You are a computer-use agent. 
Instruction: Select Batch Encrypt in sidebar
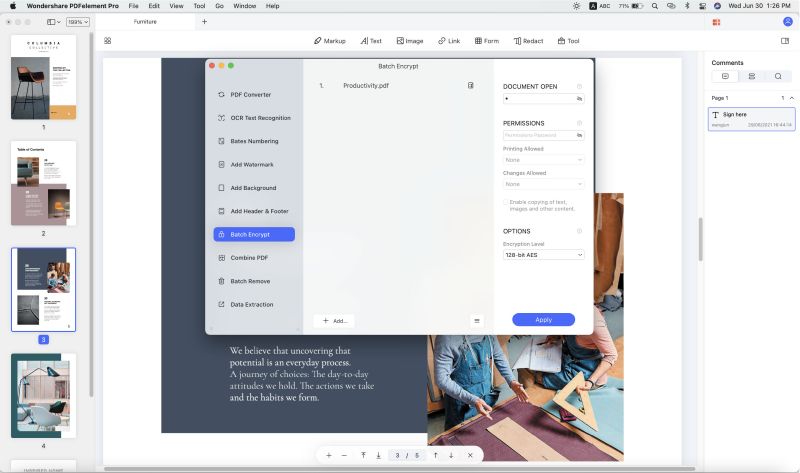click(x=254, y=234)
